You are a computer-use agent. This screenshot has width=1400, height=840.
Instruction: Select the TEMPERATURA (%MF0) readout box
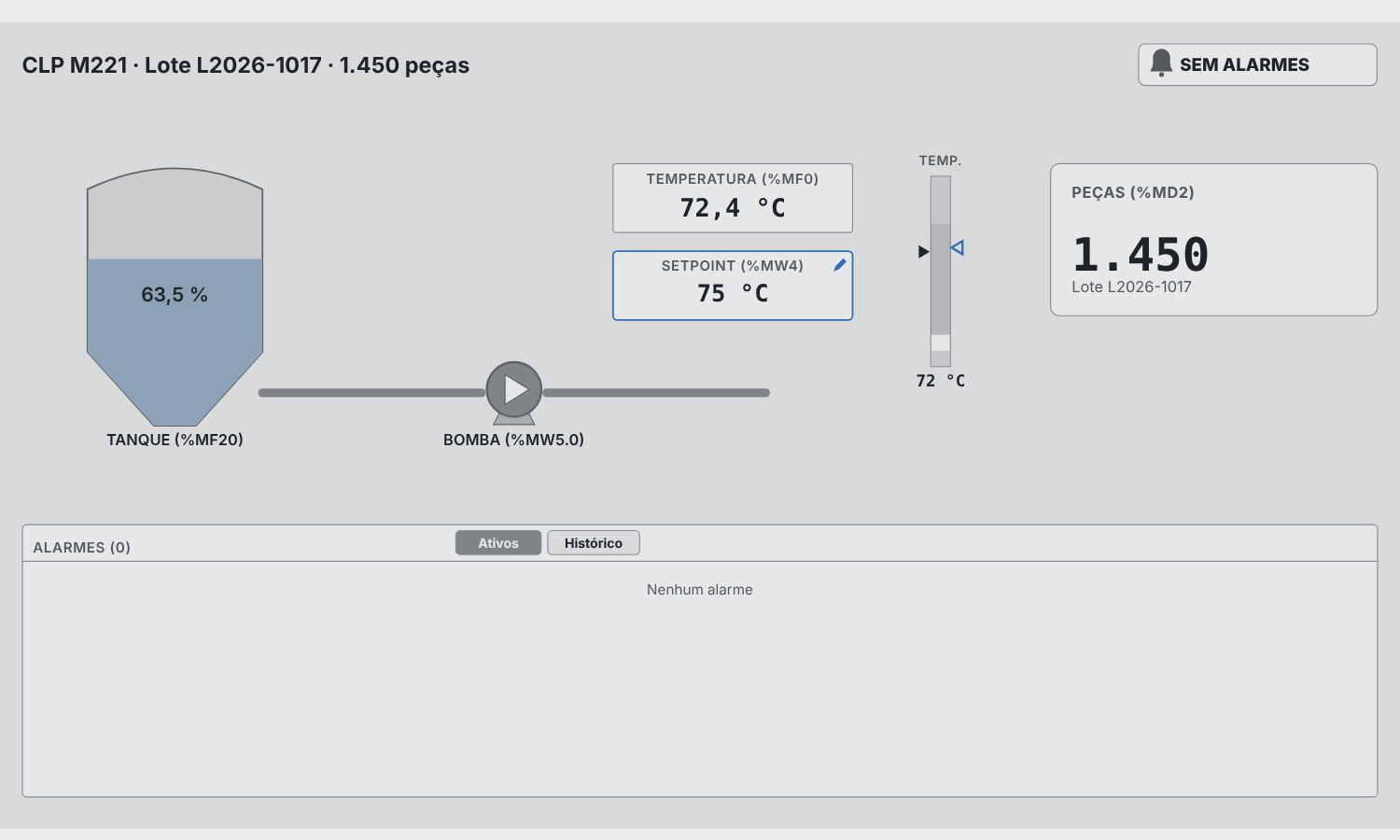[733, 198]
